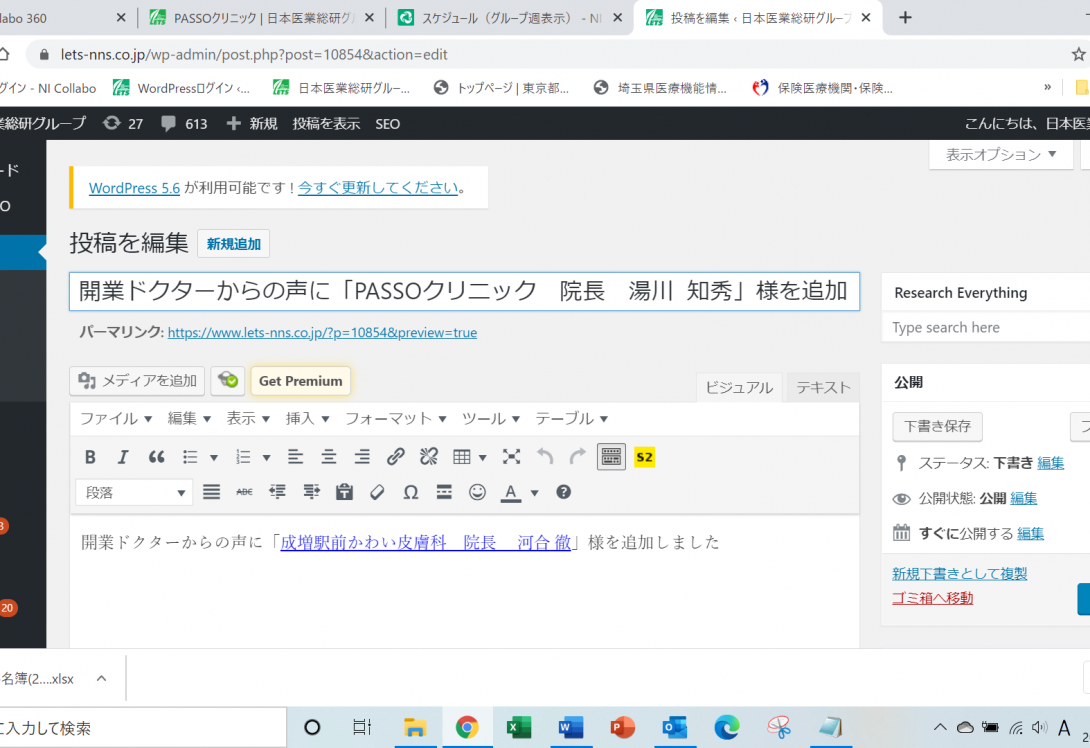Open the text color dropdown arrow
The image size is (1090, 748).
535,493
